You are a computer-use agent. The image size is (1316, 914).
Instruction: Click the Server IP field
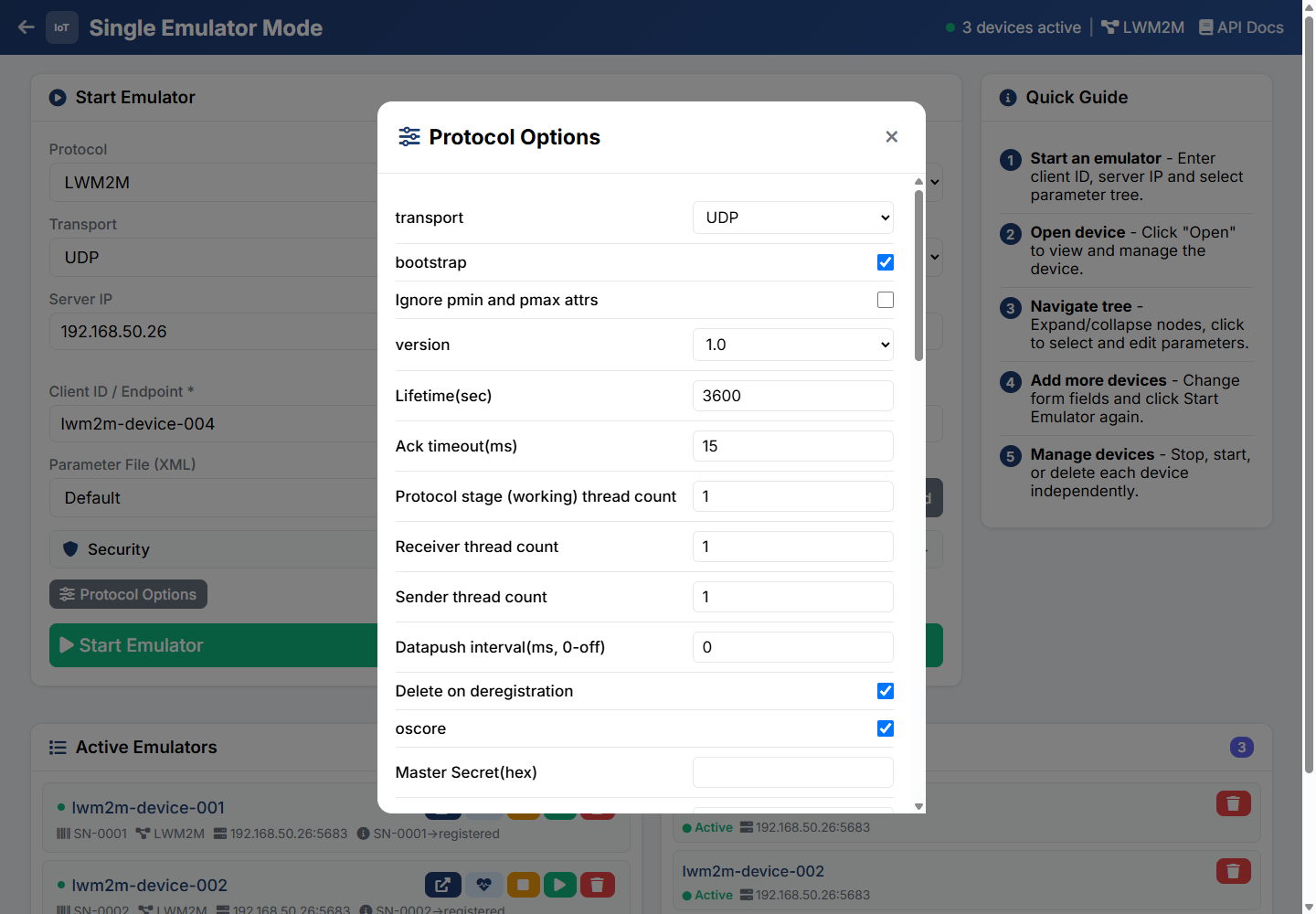pyautogui.click(x=214, y=332)
